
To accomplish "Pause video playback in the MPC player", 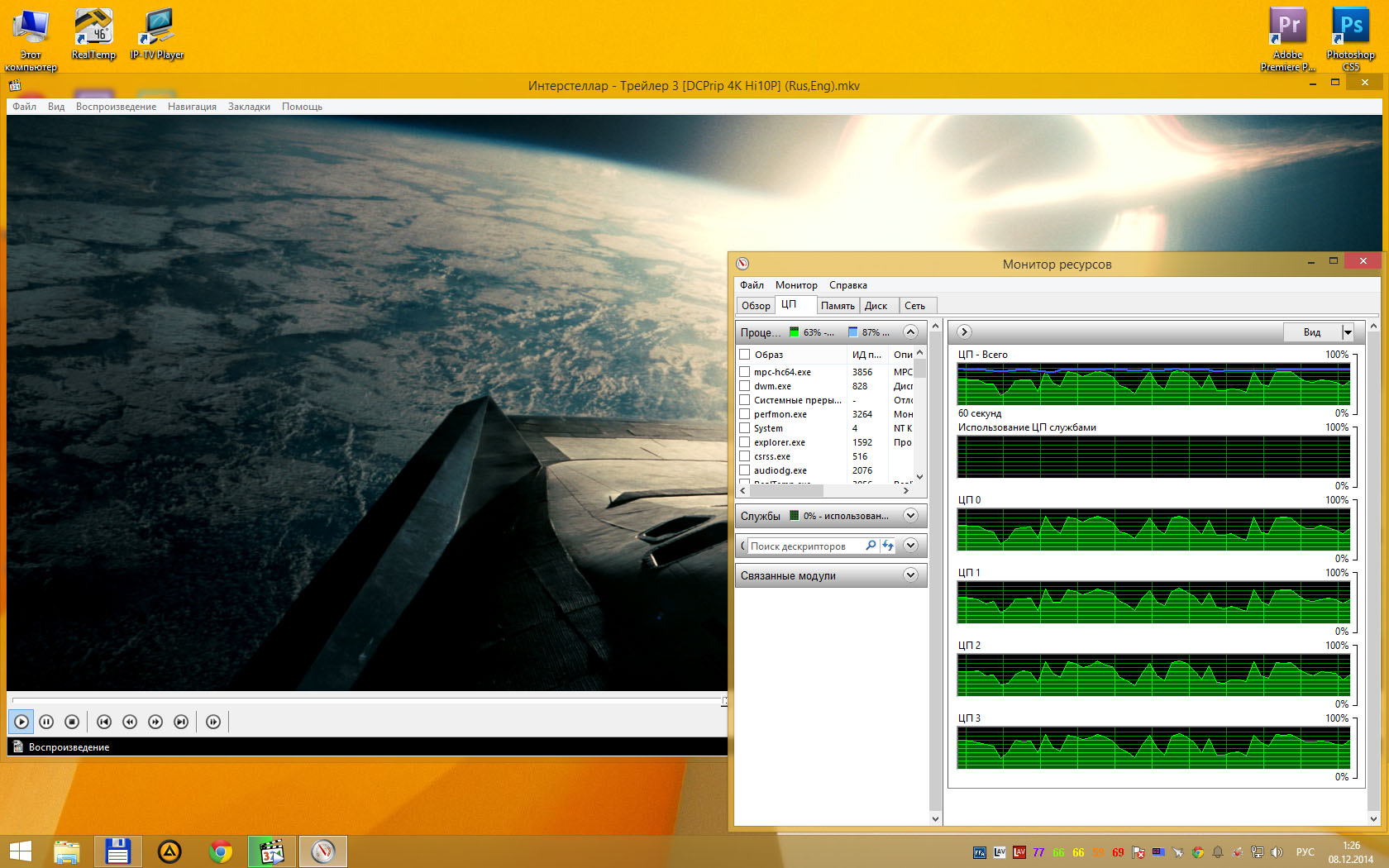I will (47, 722).
